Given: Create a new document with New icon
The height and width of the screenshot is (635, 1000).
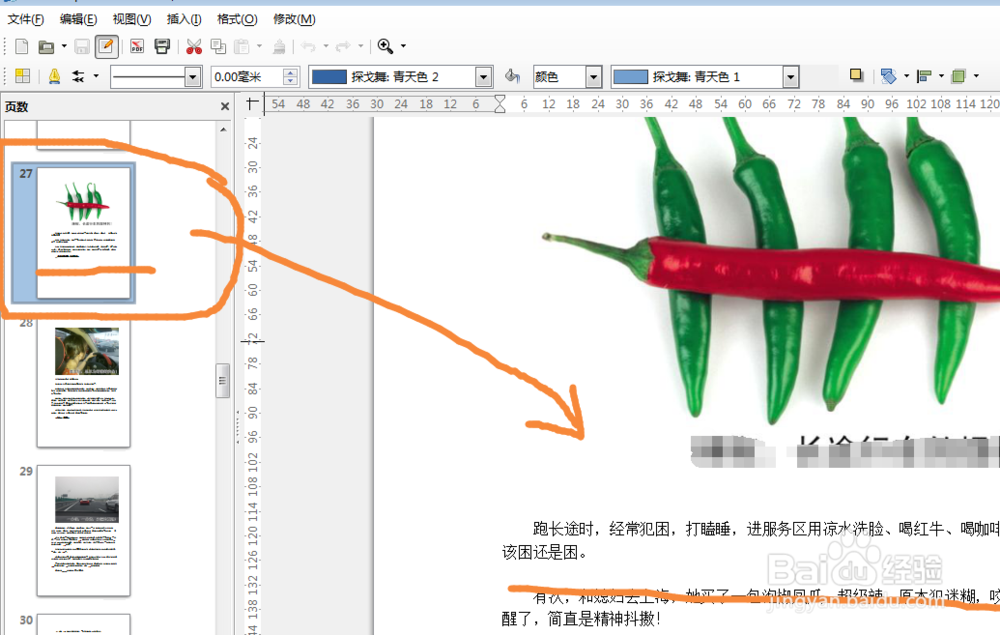Looking at the screenshot, I should tap(22, 47).
